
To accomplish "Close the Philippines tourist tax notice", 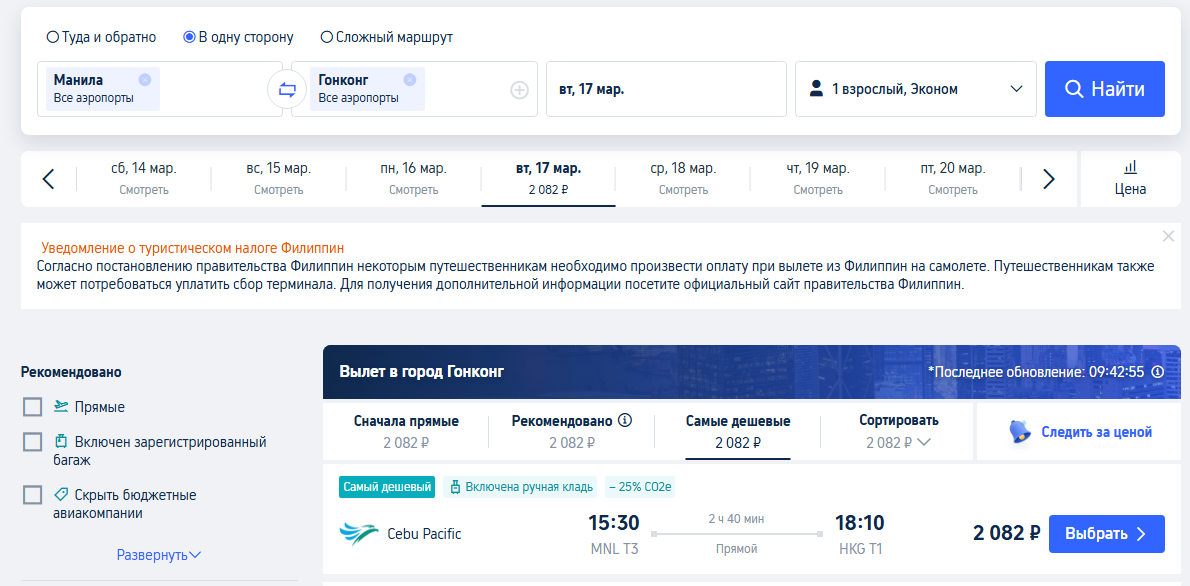I will click(1169, 236).
